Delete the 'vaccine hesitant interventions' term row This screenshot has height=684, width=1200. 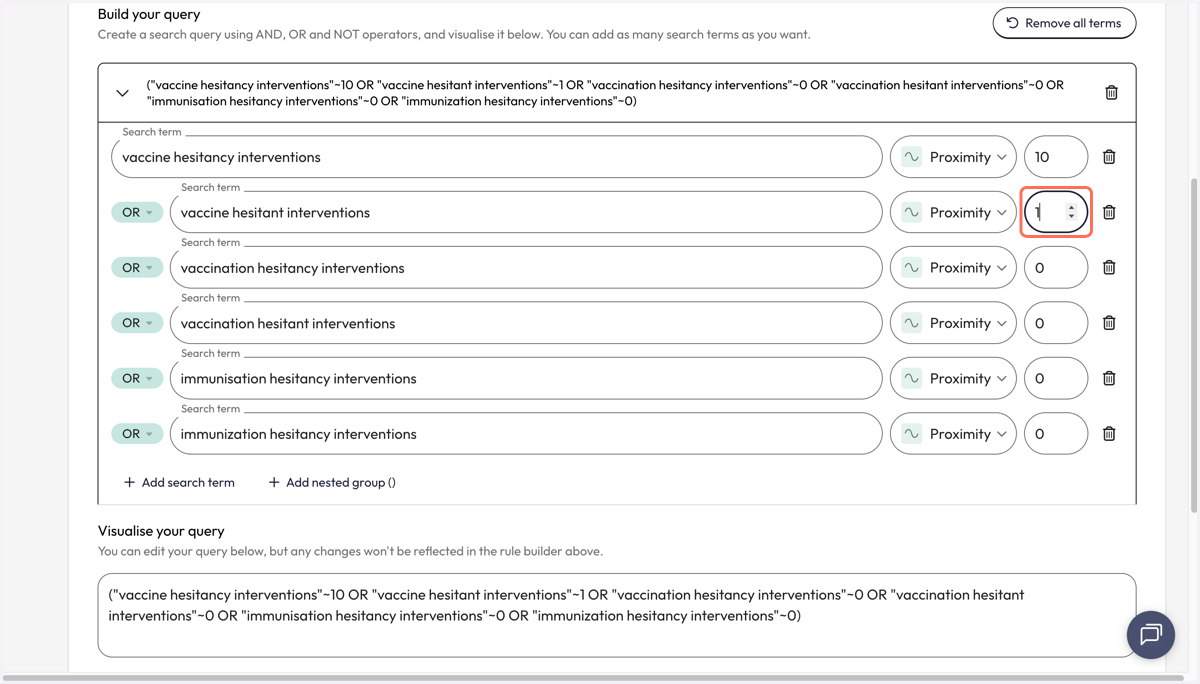tap(1109, 212)
